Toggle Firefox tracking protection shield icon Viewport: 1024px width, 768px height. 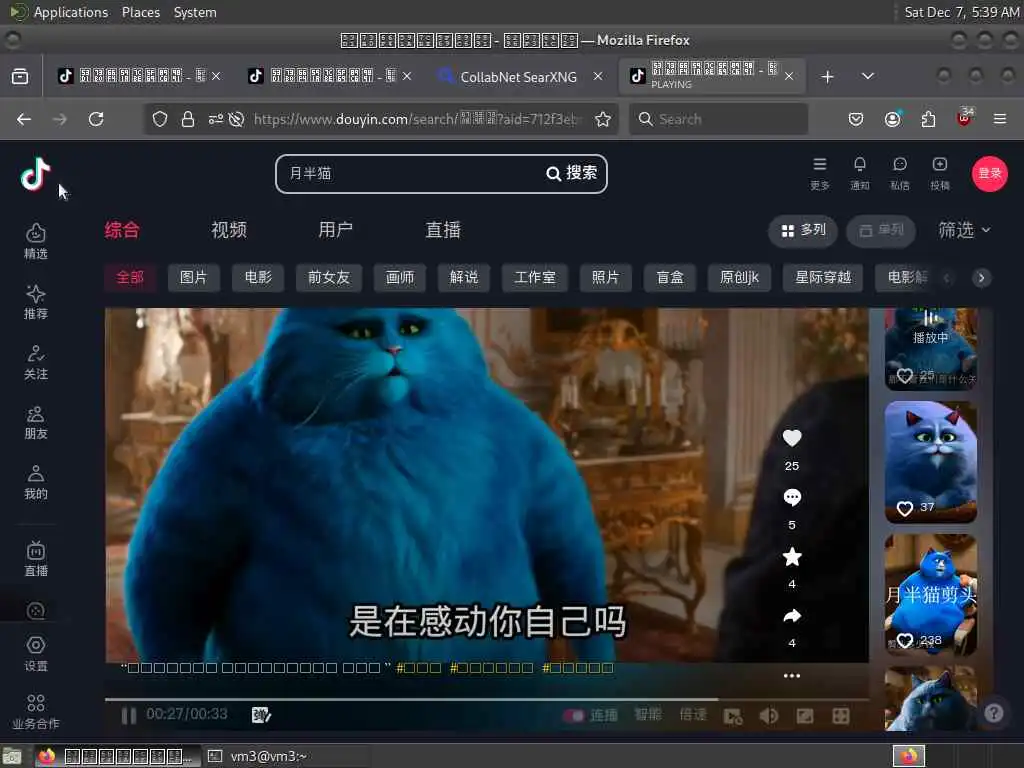click(x=160, y=119)
